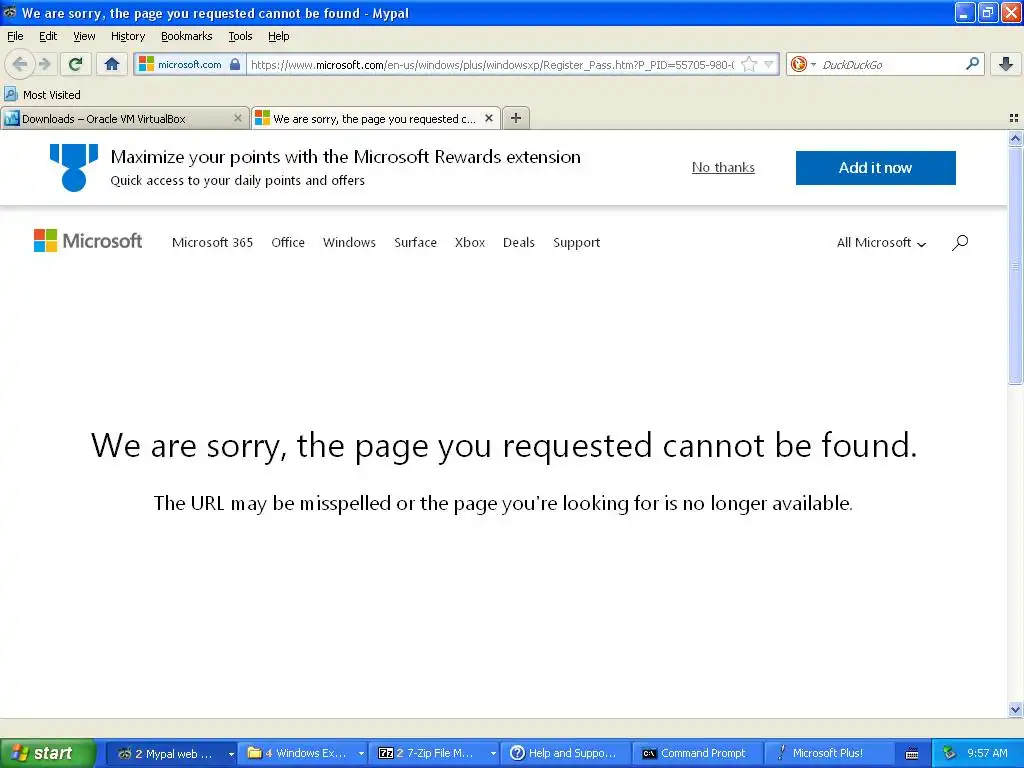
Task: Open the URL history dropdown arrow
Action: point(769,64)
